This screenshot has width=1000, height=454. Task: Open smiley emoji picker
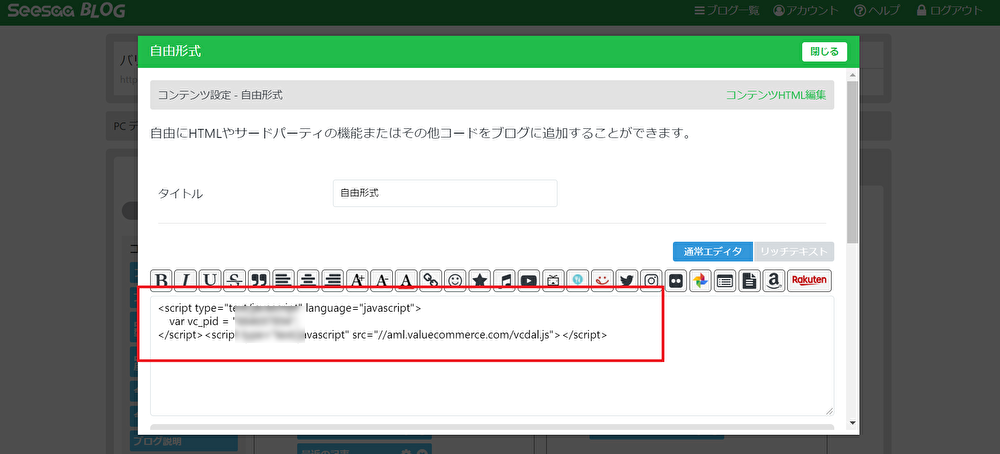tap(455, 280)
